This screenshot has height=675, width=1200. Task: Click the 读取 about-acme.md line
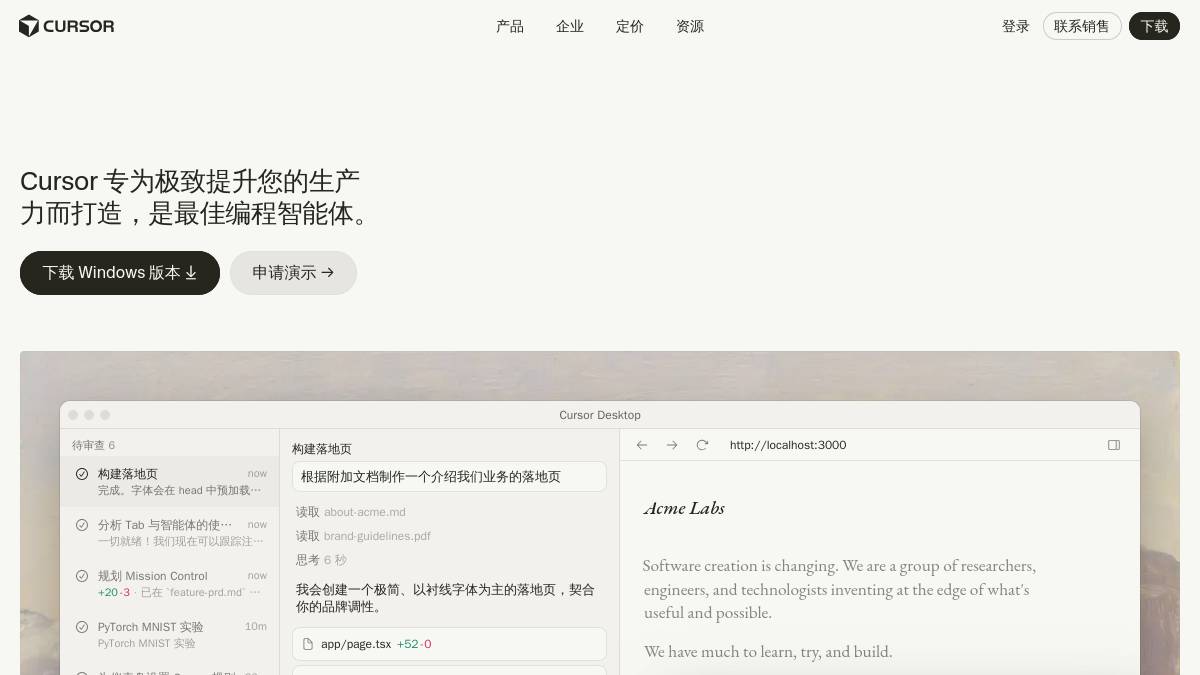[350, 512]
